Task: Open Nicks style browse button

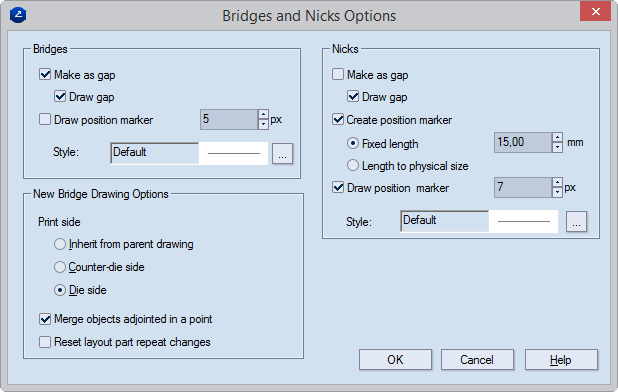Action: (576, 221)
